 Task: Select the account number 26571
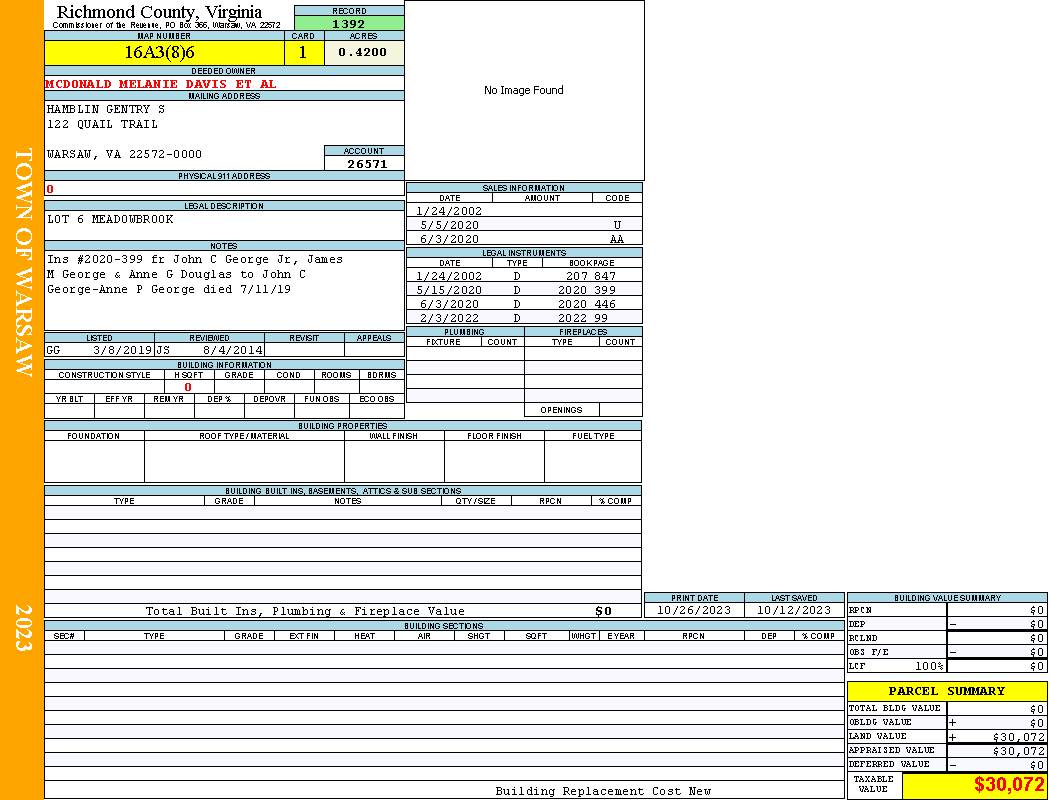(x=366, y=164)
